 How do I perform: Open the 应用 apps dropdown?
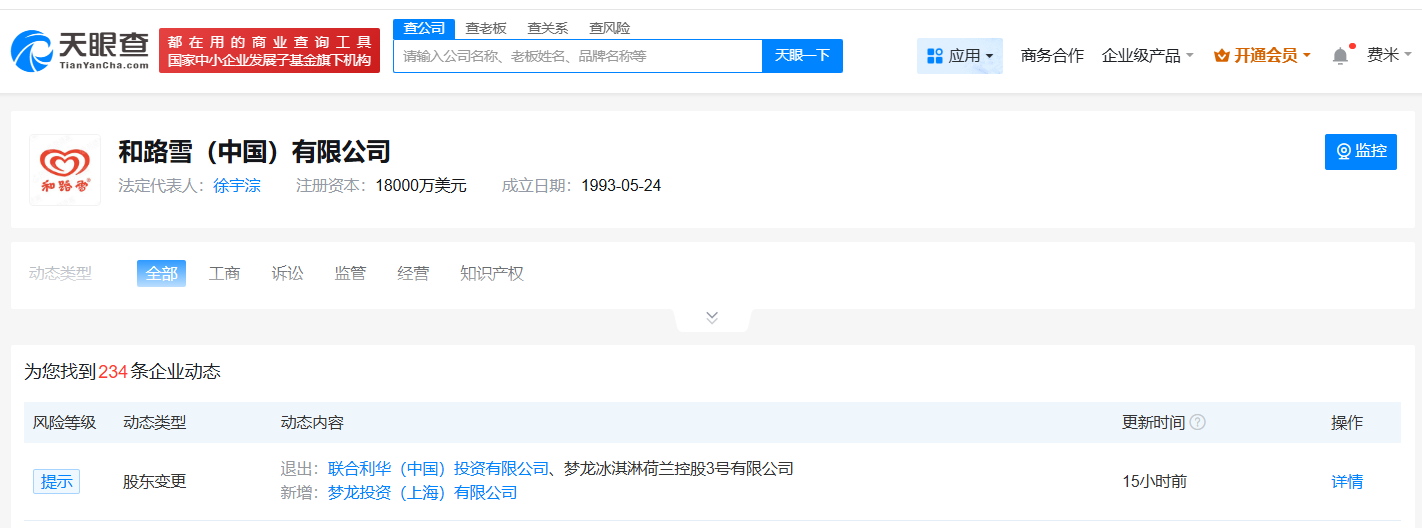pos(960,56)
